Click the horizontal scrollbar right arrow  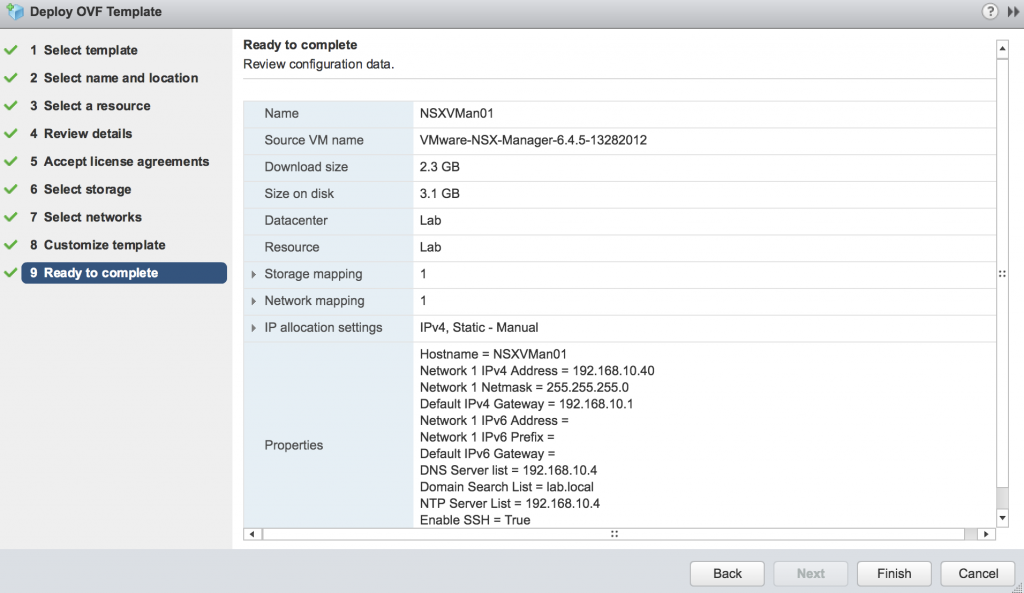[986, 534]
